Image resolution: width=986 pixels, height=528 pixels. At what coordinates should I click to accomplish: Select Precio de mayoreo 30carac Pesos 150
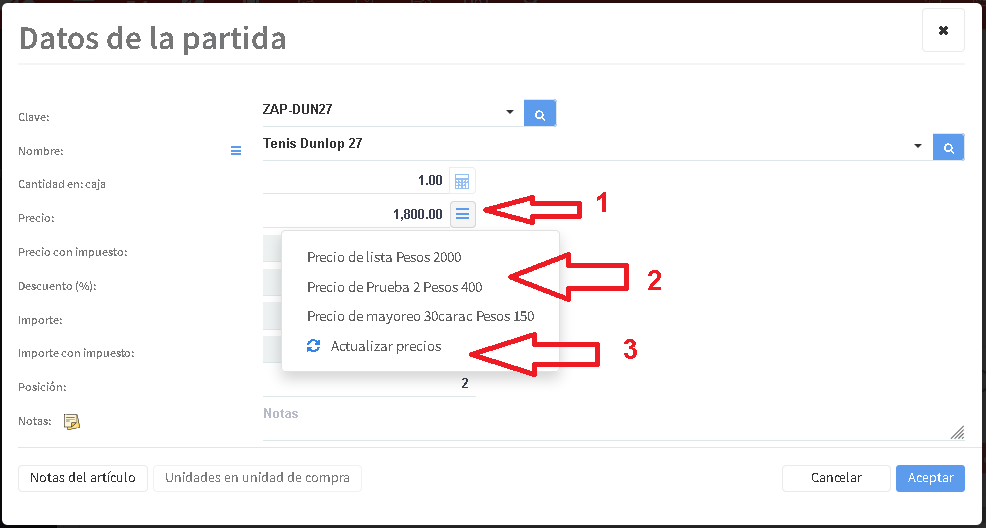420,316
